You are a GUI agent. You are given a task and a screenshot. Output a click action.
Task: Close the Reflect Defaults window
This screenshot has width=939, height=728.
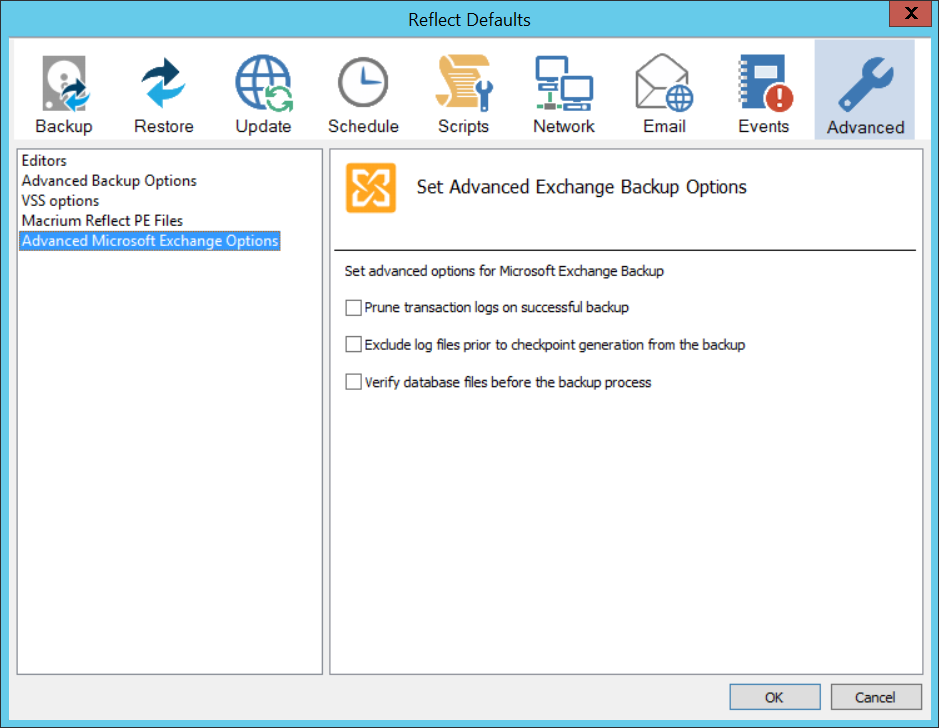(x=910, y=13)
